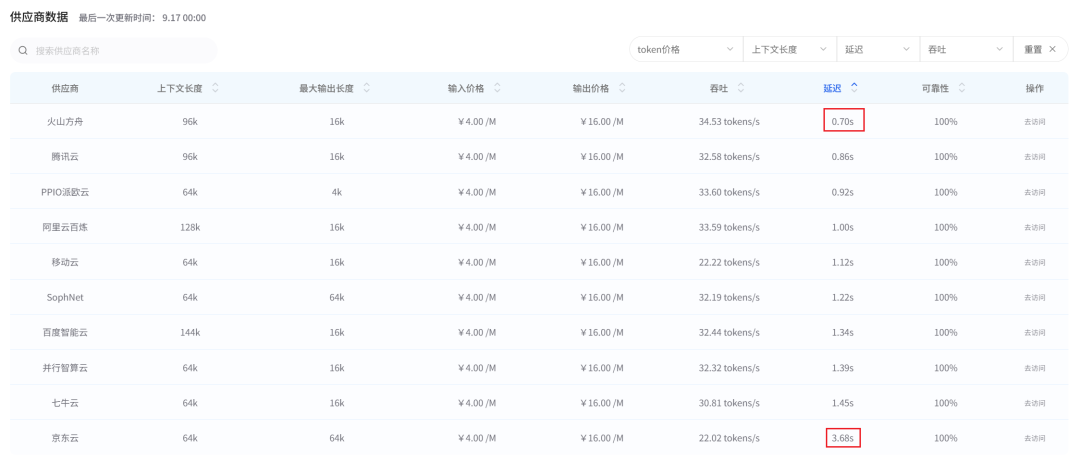Click the 22.02 tokens/s throughput cell
Viewport: 1080px width, 462px height.
729,438
